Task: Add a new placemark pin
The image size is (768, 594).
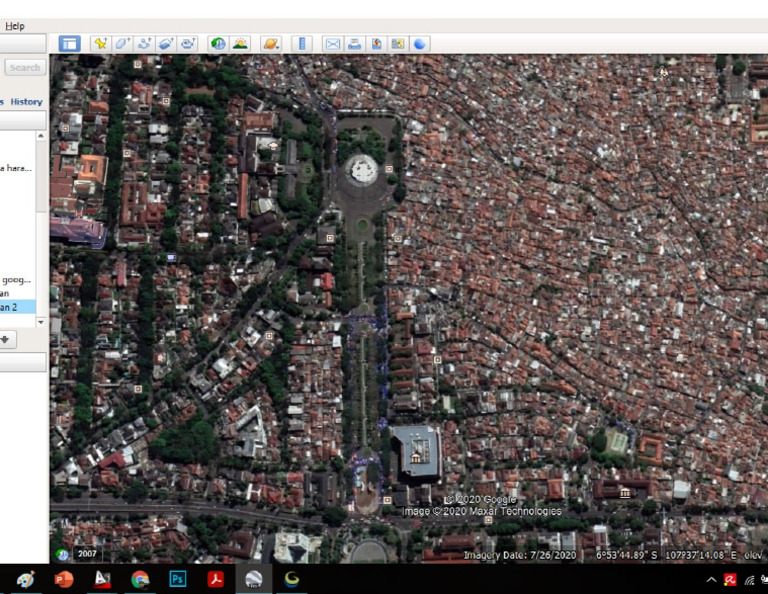Action: click(x=99, y=44)
